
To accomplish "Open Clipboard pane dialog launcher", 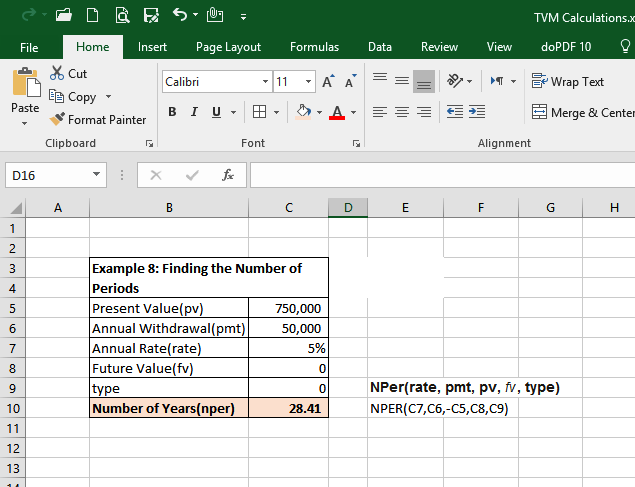I will tap(149, 144).
